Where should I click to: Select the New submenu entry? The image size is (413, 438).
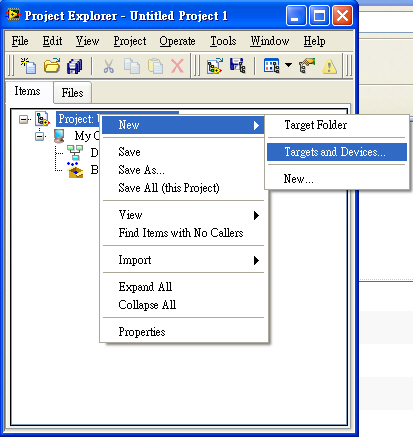183,125
